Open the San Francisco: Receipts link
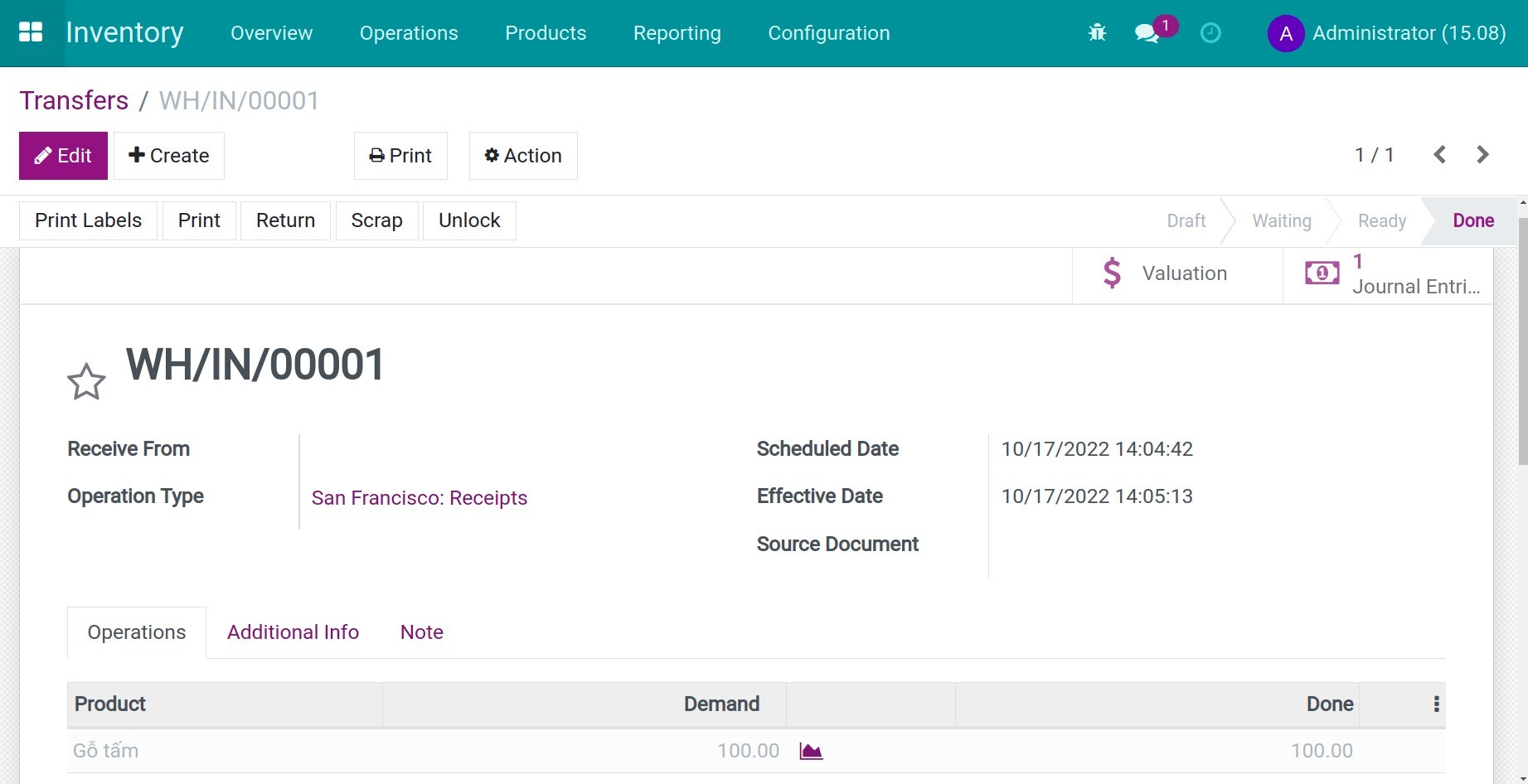Viewport: 1528px width, 784px height. [420, 498]
